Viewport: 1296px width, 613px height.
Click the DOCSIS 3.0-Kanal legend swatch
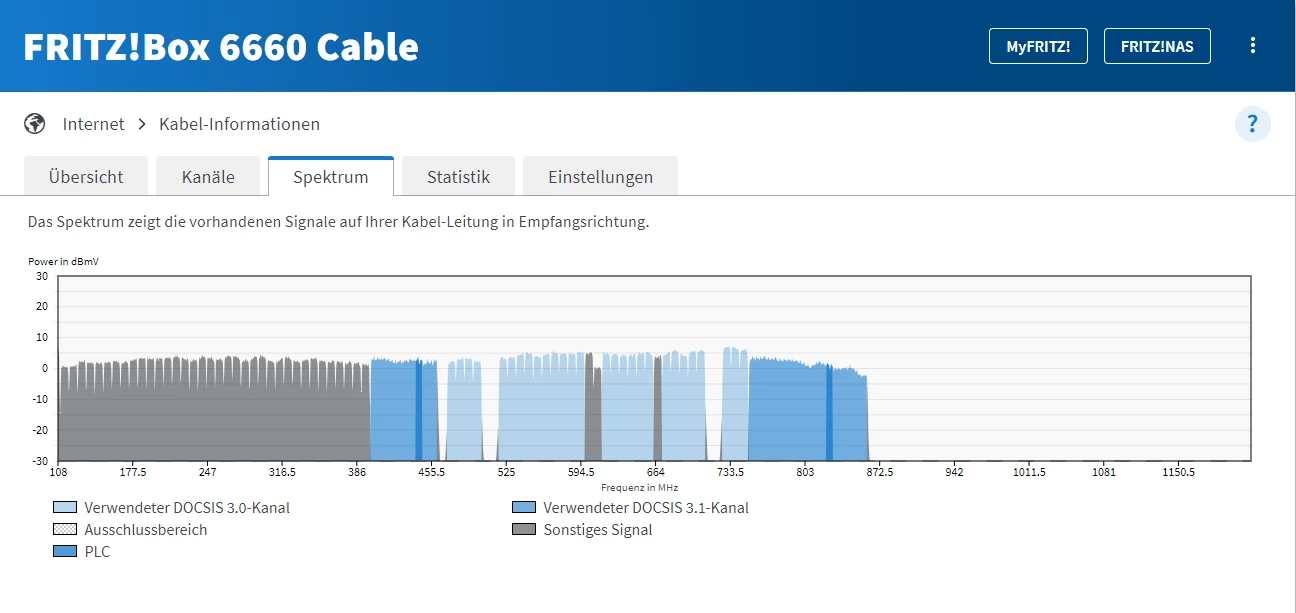click(x=65, y=508)
